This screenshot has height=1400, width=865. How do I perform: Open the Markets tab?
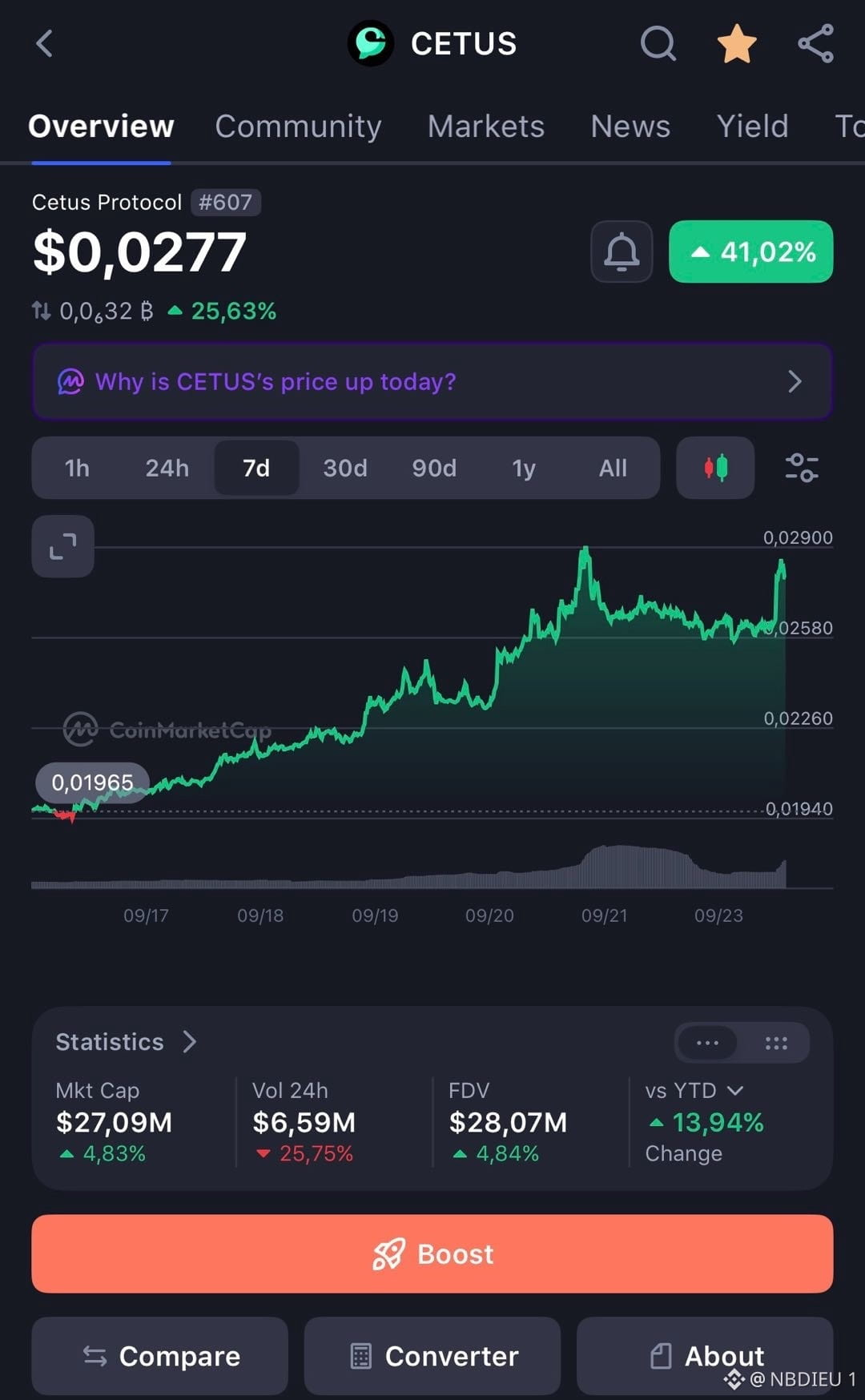485,127
